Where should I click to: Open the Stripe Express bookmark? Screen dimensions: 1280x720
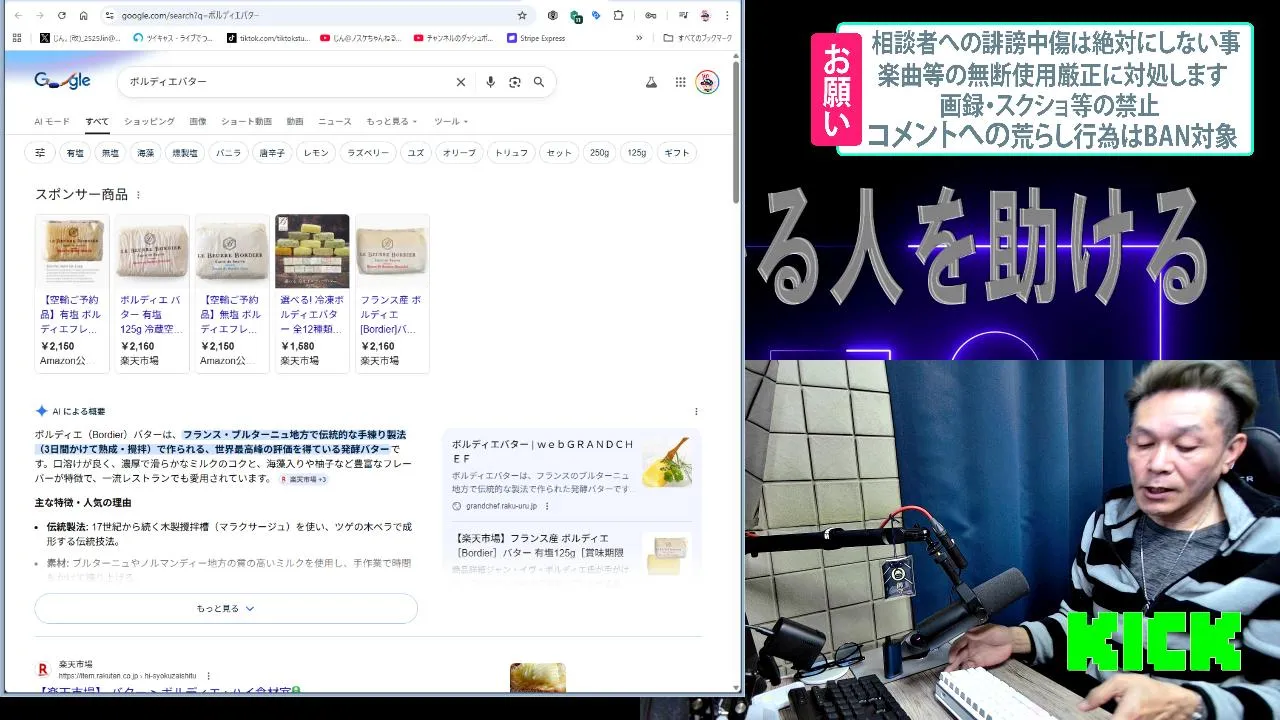536,38
